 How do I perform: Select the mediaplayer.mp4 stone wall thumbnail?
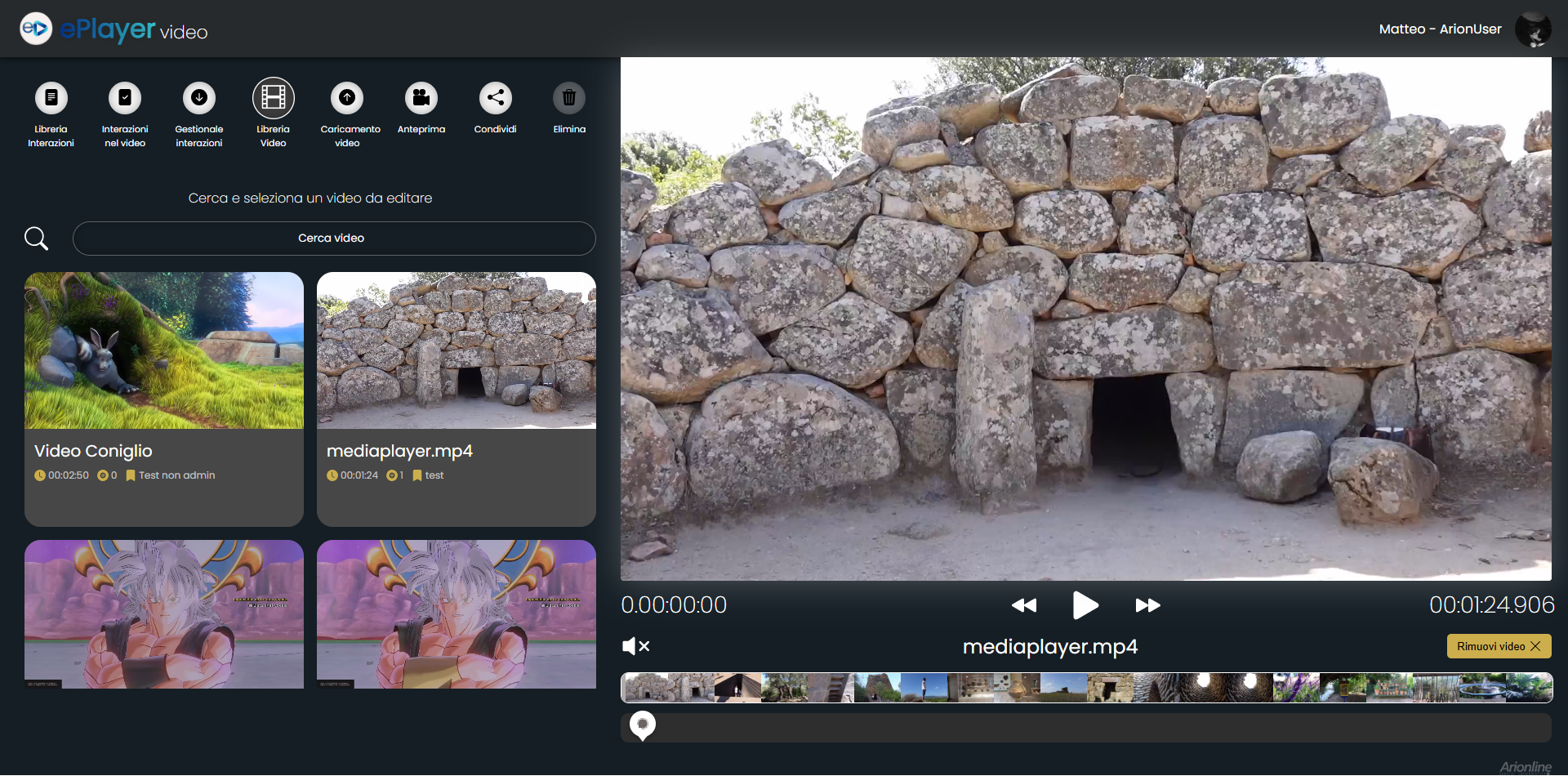point(457,350)
